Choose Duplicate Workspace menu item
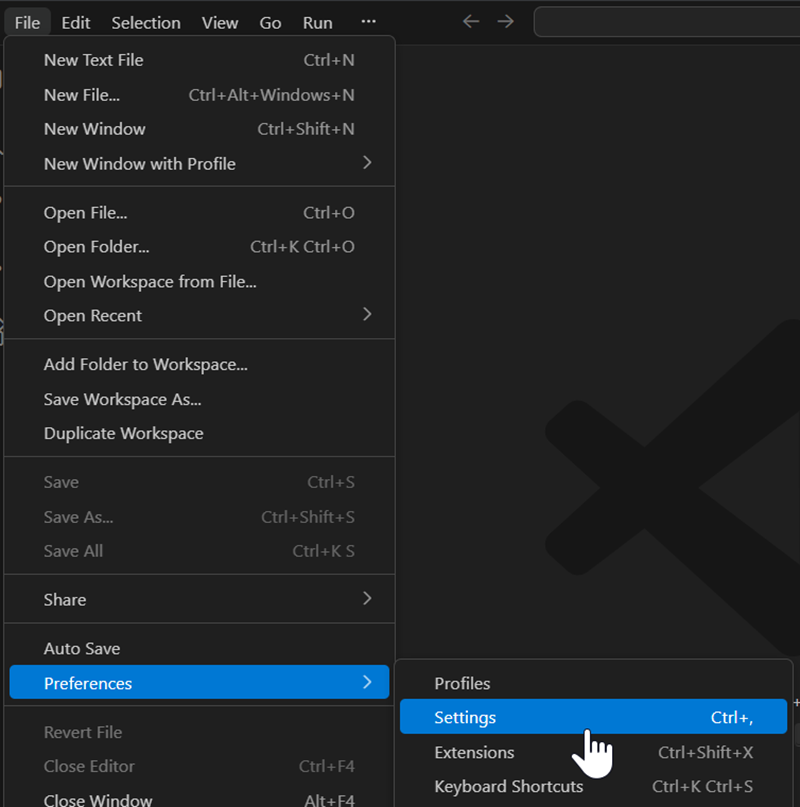 [124, 434]
